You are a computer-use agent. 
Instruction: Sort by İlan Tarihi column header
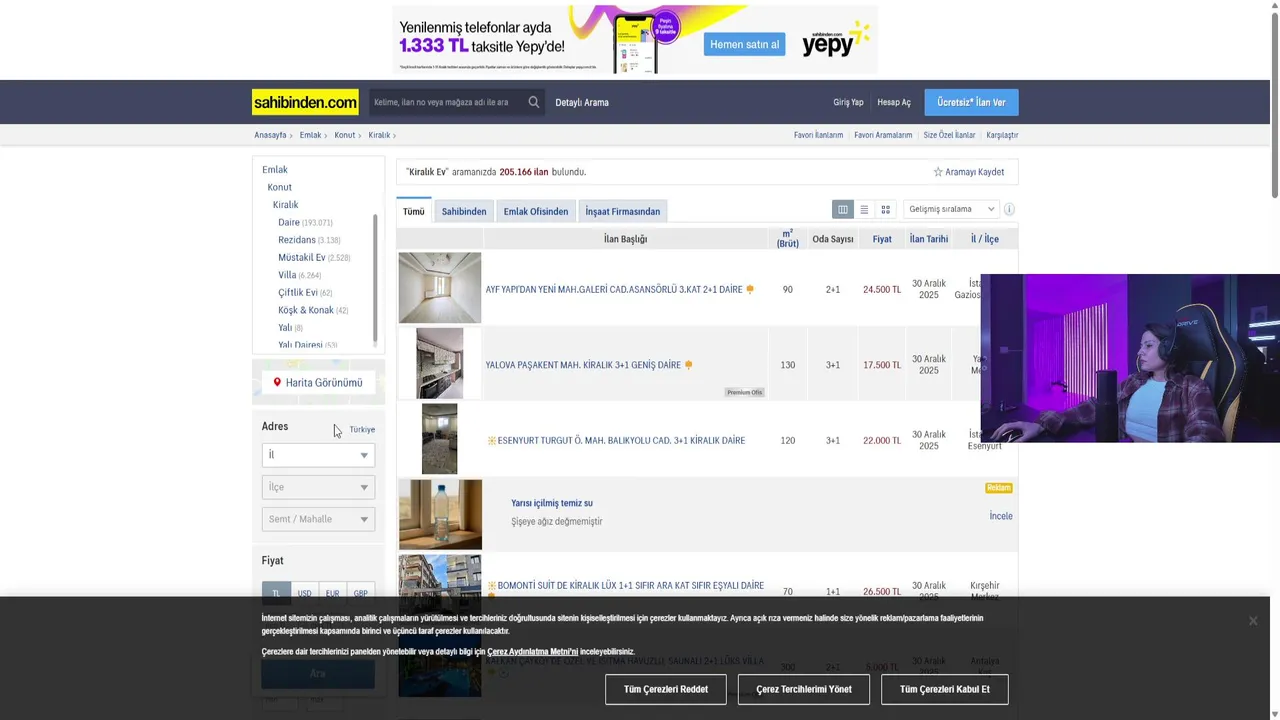click(929, 239)
